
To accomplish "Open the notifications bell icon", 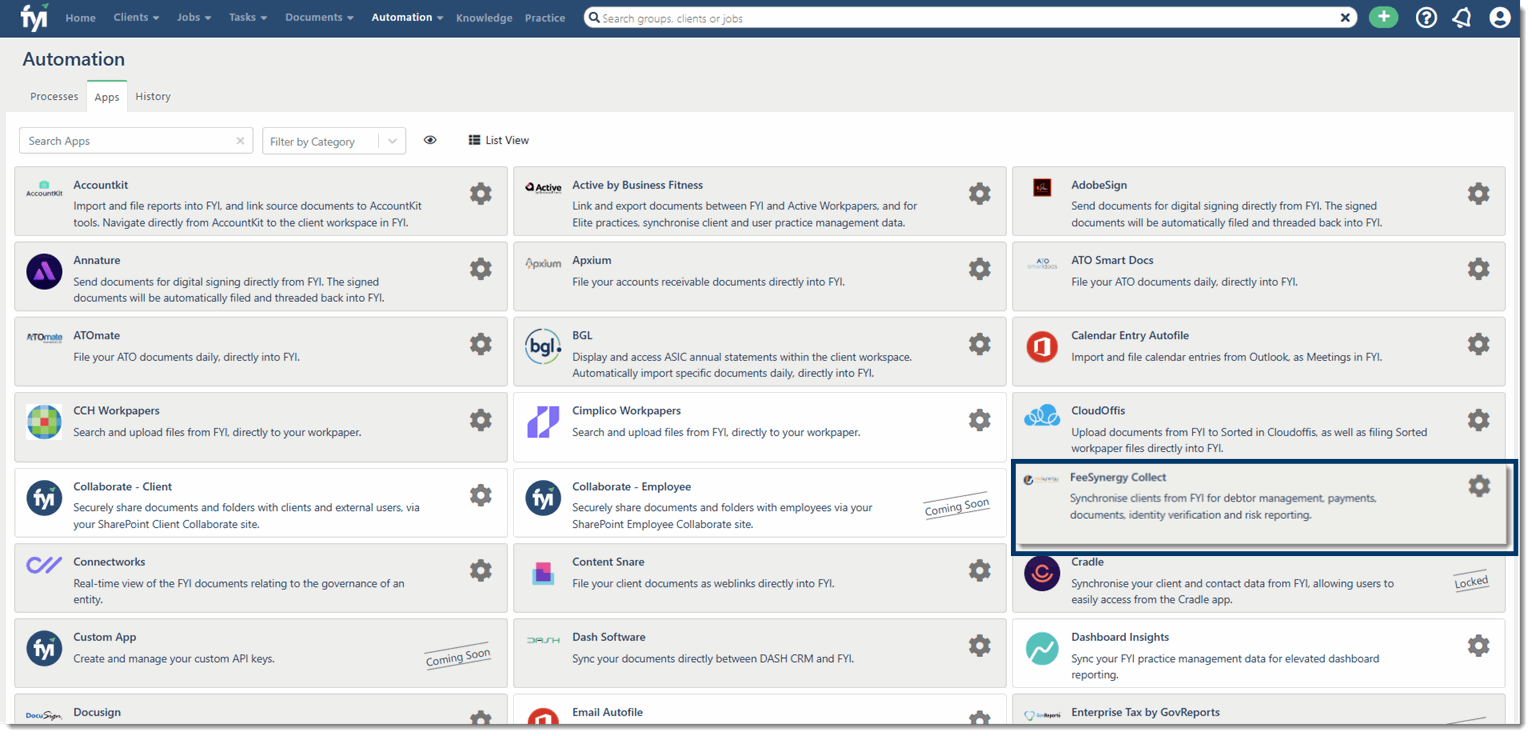I will (x=1462, y=18).
